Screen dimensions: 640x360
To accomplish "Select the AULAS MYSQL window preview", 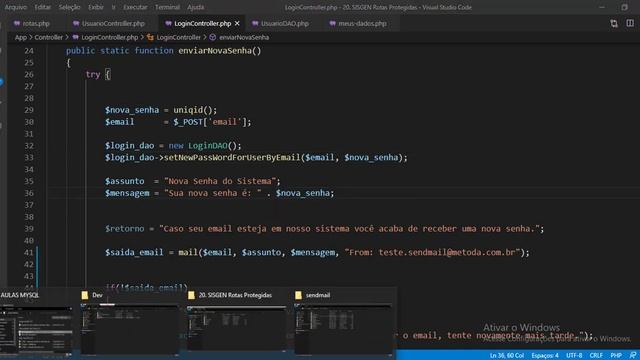I will [37, 322].
